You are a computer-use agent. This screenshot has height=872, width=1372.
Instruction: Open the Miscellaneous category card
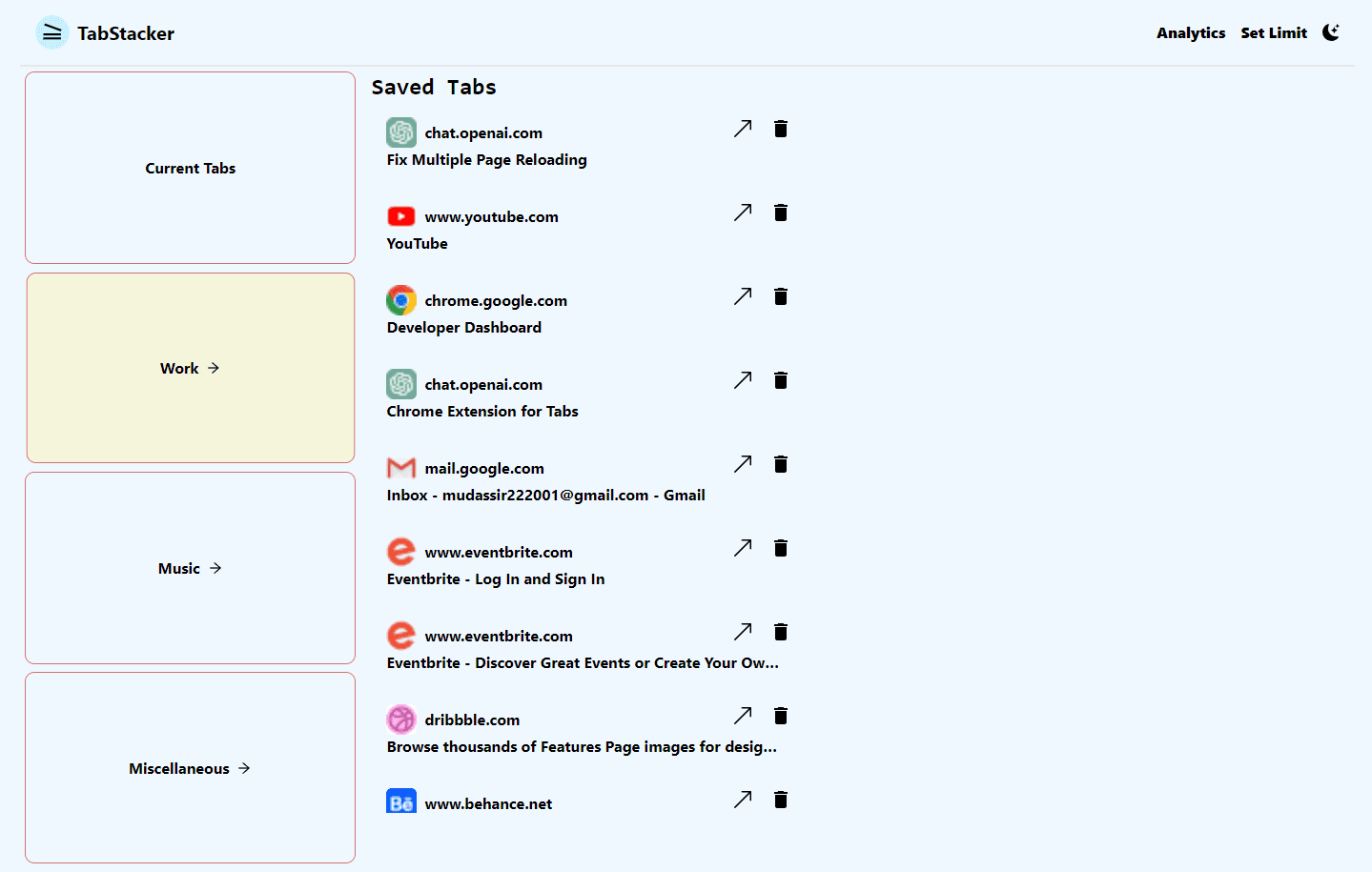191,768
